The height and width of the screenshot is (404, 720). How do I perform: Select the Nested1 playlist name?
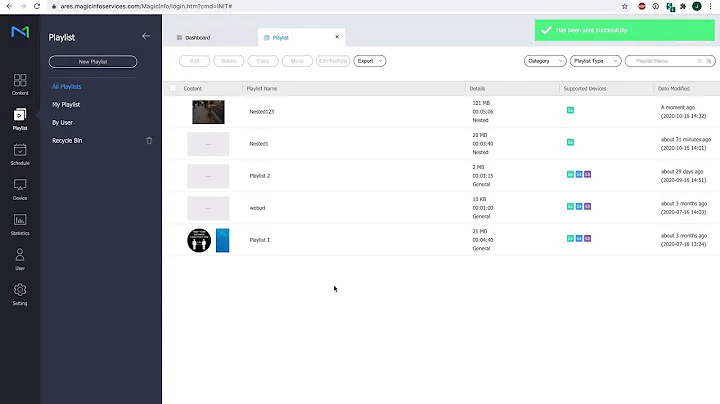pos(259,144)
